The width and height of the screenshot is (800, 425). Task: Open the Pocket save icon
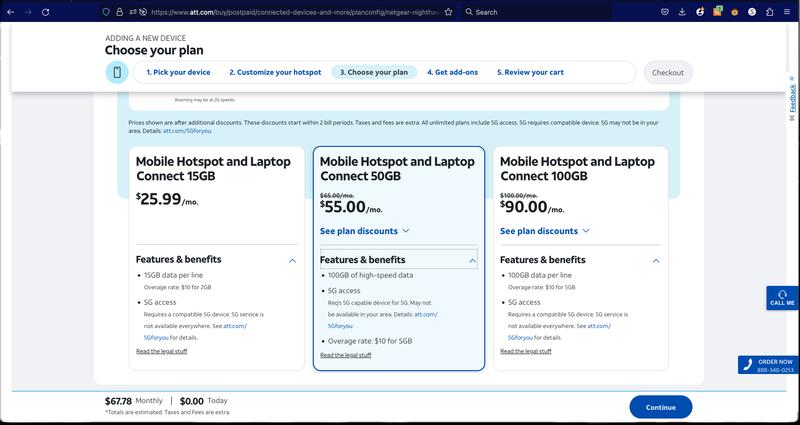tap(665, 12)
